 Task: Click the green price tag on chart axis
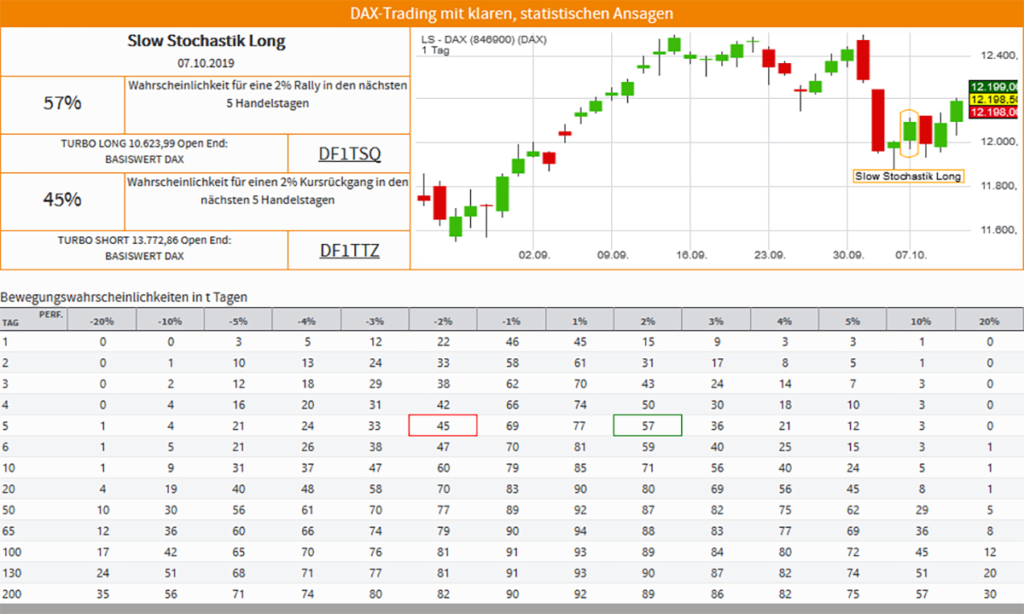click(993, 86)
